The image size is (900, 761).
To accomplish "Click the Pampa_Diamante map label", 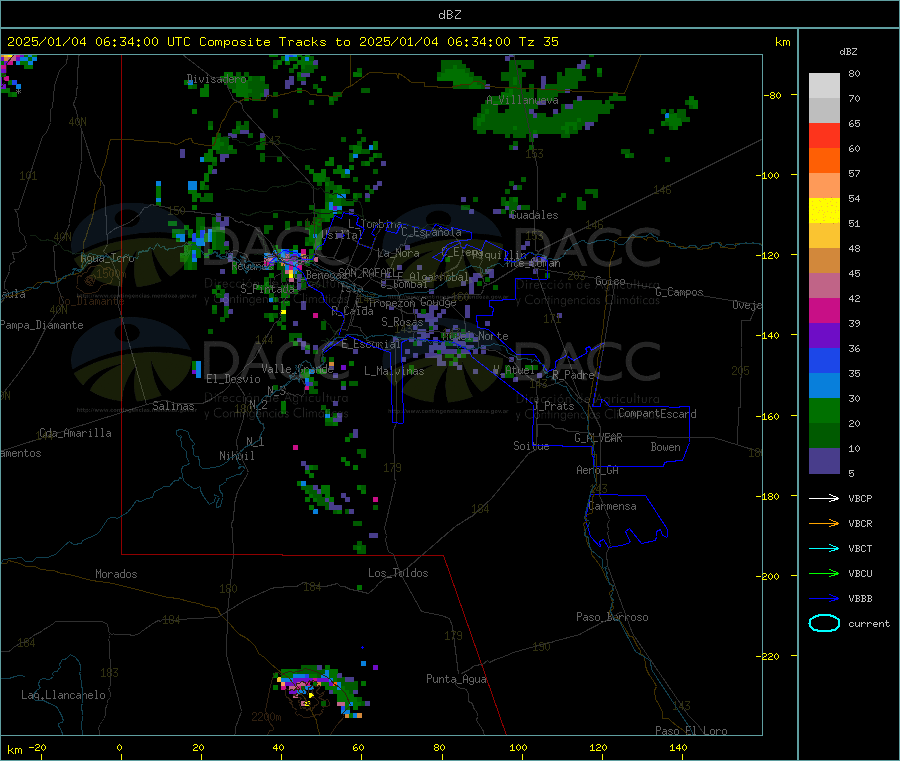I will point(42,325).
